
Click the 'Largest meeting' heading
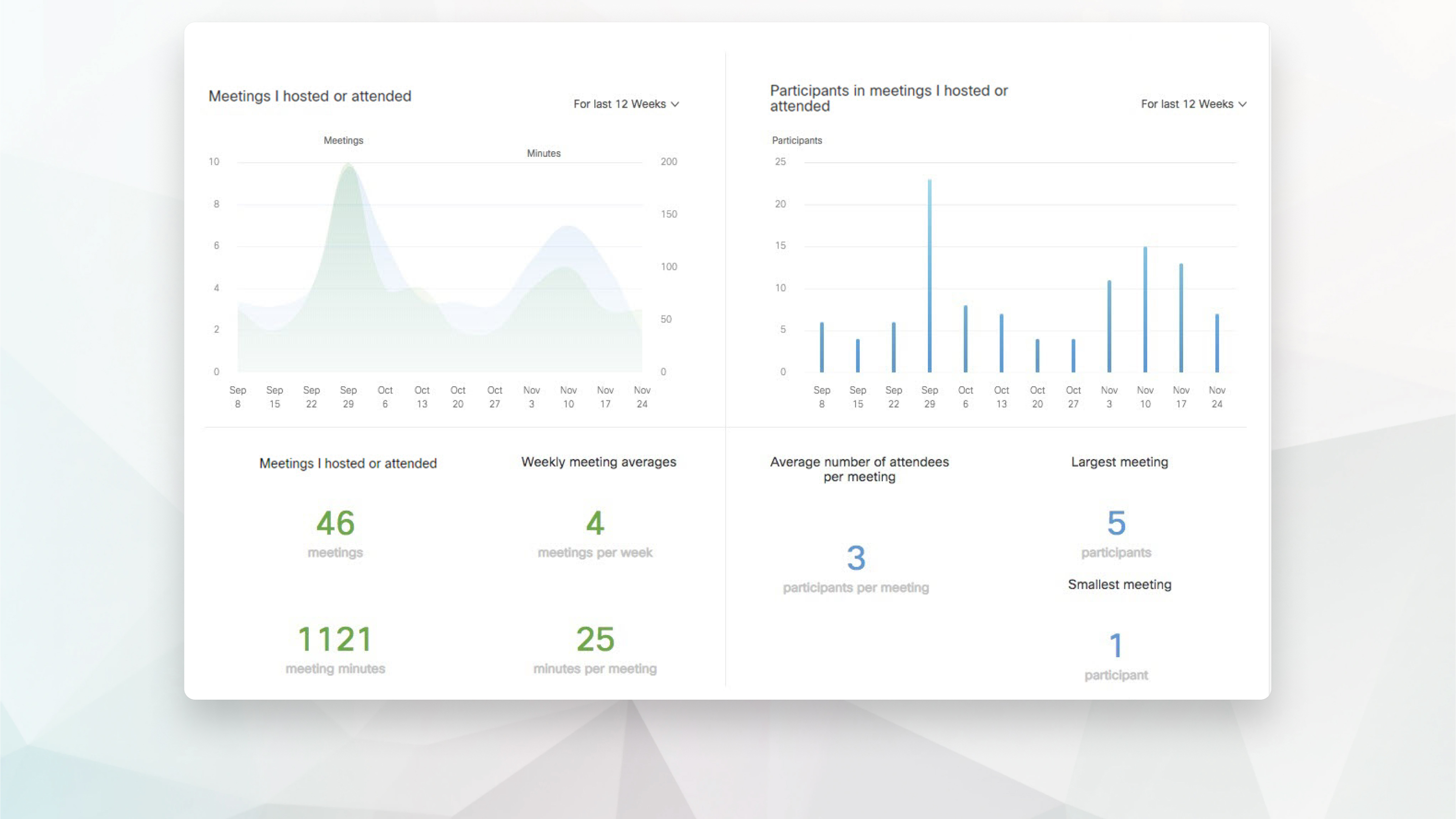click(1119, 462)
